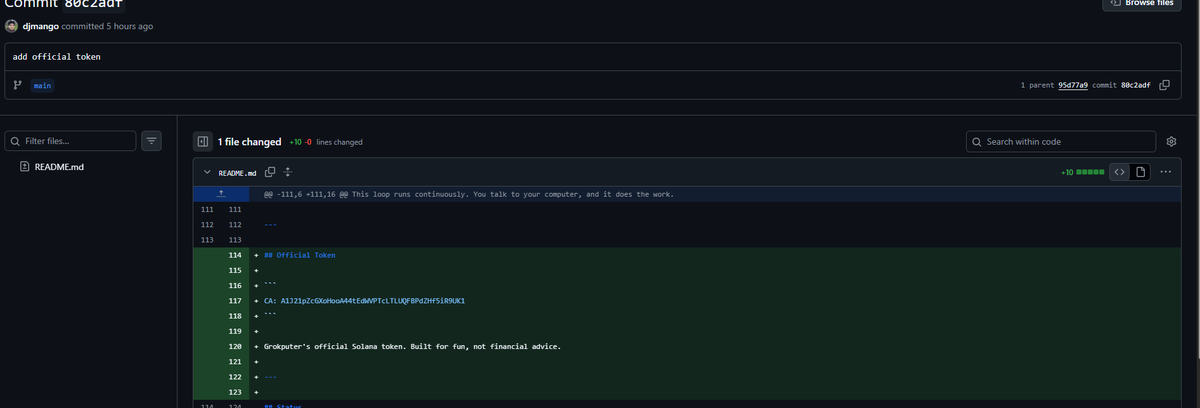This screenshot has height=408, width=1200.
Task: Open the file filter options button
Action: [x=151, y=141]
